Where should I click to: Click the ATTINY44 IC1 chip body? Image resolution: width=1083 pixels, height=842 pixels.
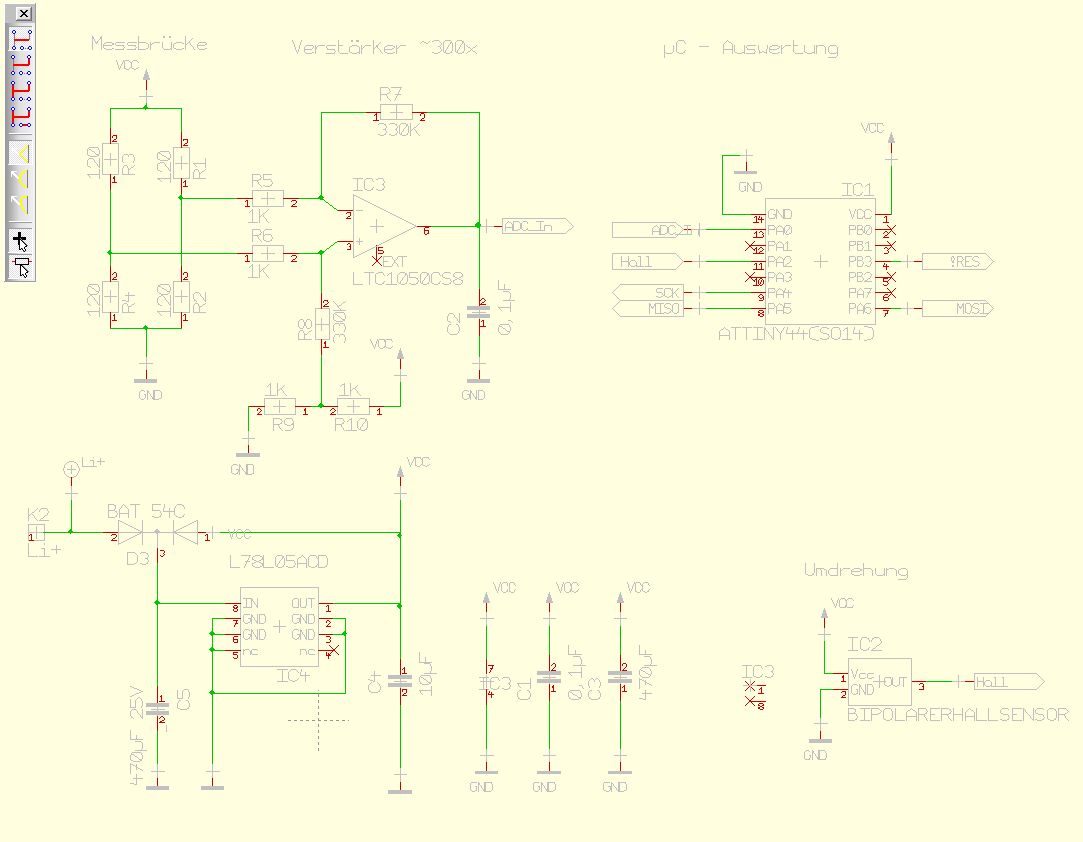[x=820, y=261]
